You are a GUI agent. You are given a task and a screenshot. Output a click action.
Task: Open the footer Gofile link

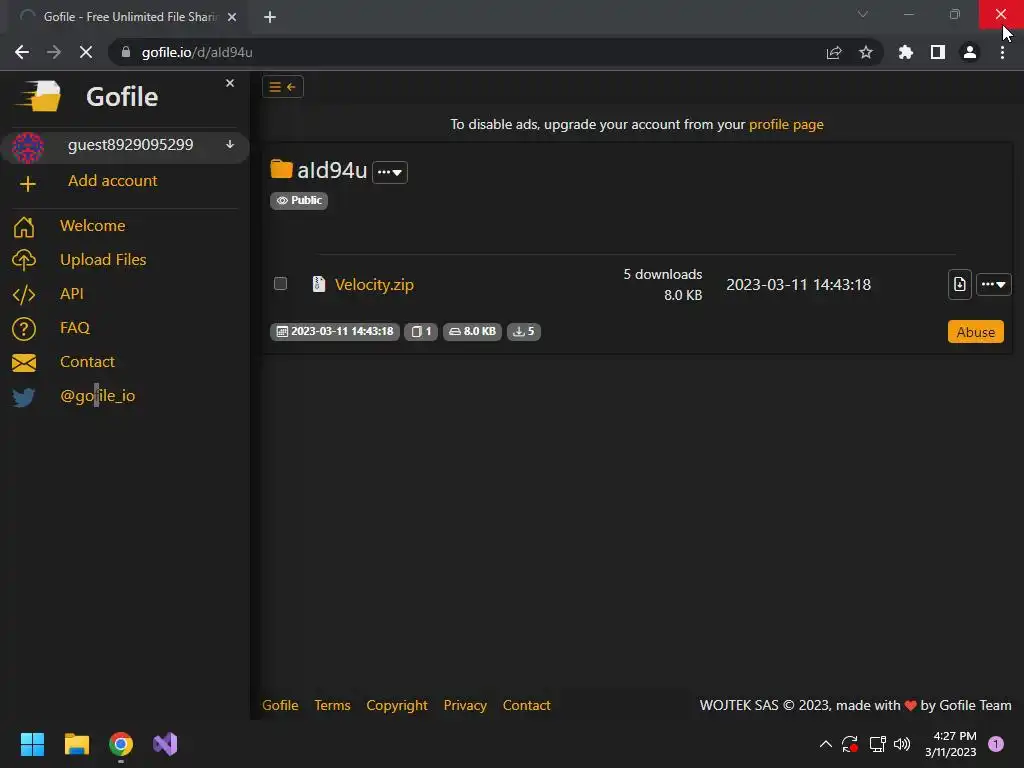click(x=280, y=705)
